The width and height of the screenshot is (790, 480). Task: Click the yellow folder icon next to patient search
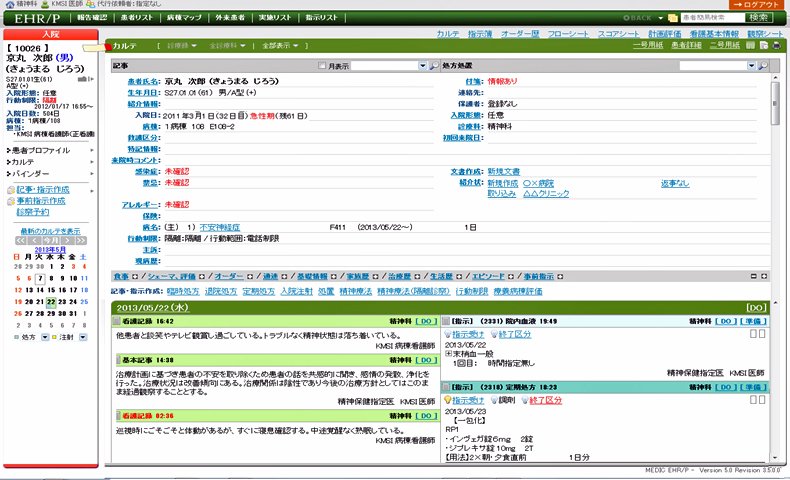click(x=673, y=18)
